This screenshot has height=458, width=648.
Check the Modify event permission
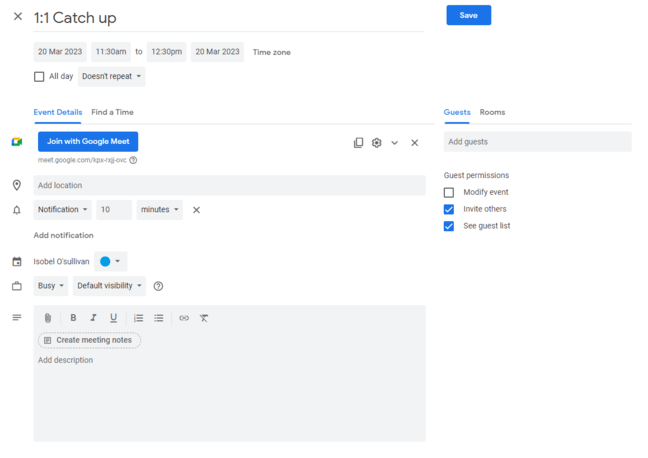pyautogui.click(x=449, y=193)
